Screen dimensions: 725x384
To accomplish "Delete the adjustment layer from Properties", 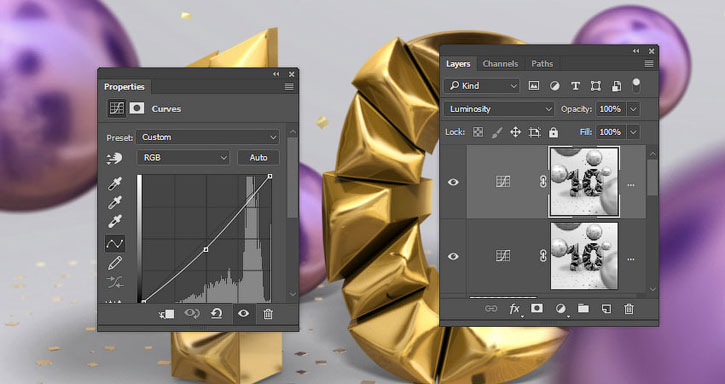I will [x=268, y=314].
